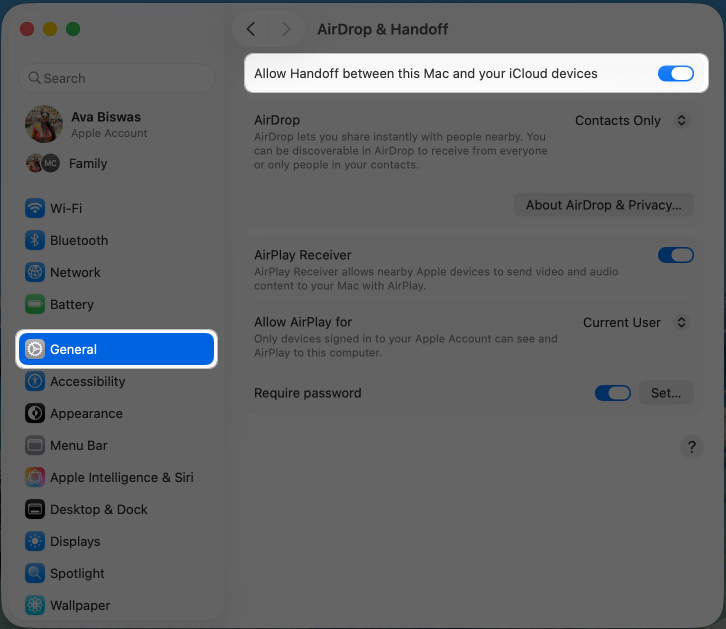Image resolution: width=726 pixels, height=629 pixels.
Task: Click the Search field
Action: [x=116, y=78]
